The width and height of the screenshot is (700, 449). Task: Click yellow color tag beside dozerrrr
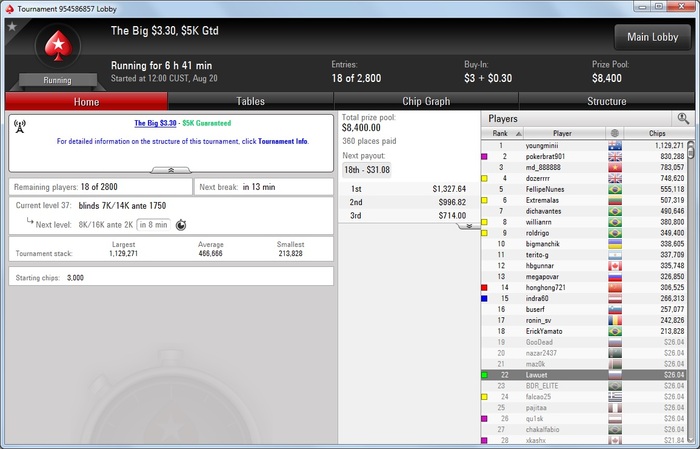(484, 179)
